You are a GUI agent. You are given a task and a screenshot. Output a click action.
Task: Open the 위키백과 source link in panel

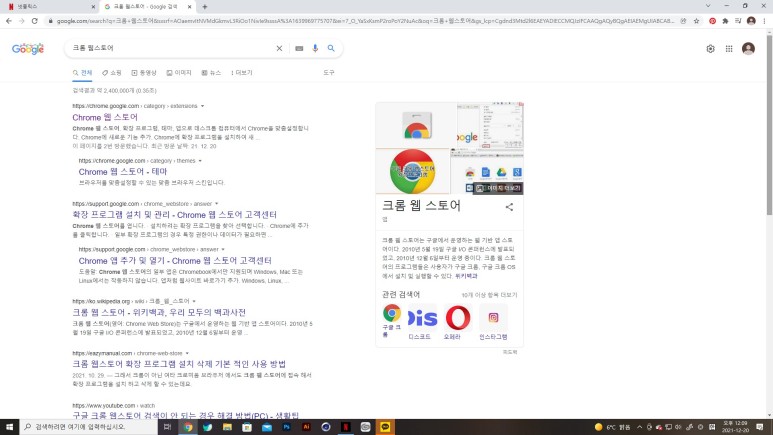tap(466, 276)
